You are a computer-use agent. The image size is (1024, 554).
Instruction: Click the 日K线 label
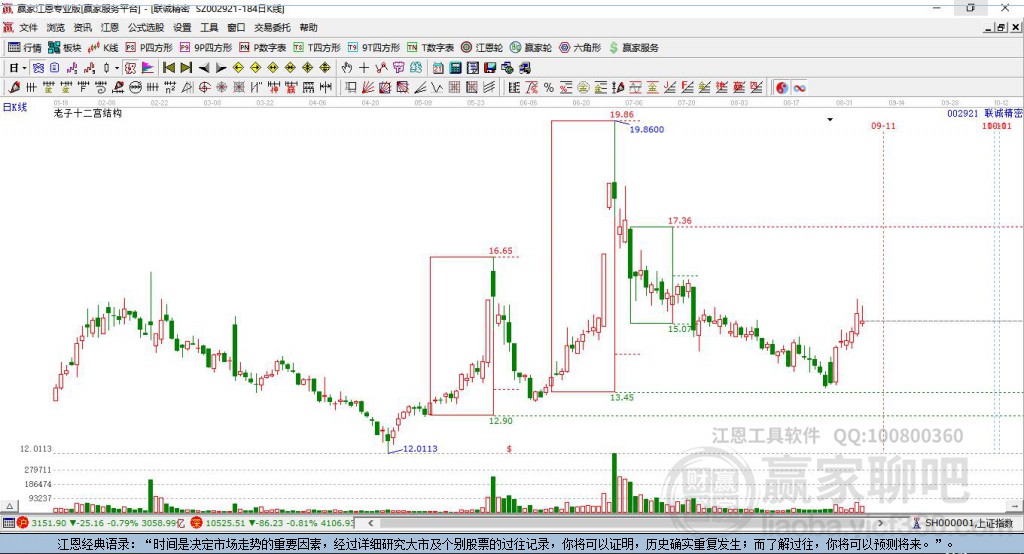[x=15, y=107]
